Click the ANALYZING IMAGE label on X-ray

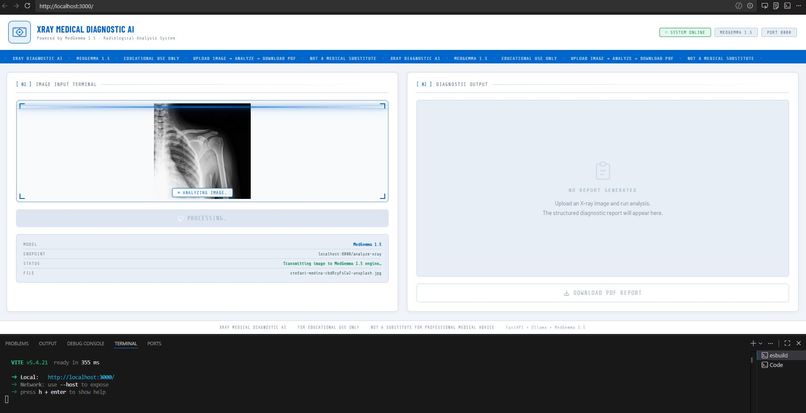tap(202, 192)
